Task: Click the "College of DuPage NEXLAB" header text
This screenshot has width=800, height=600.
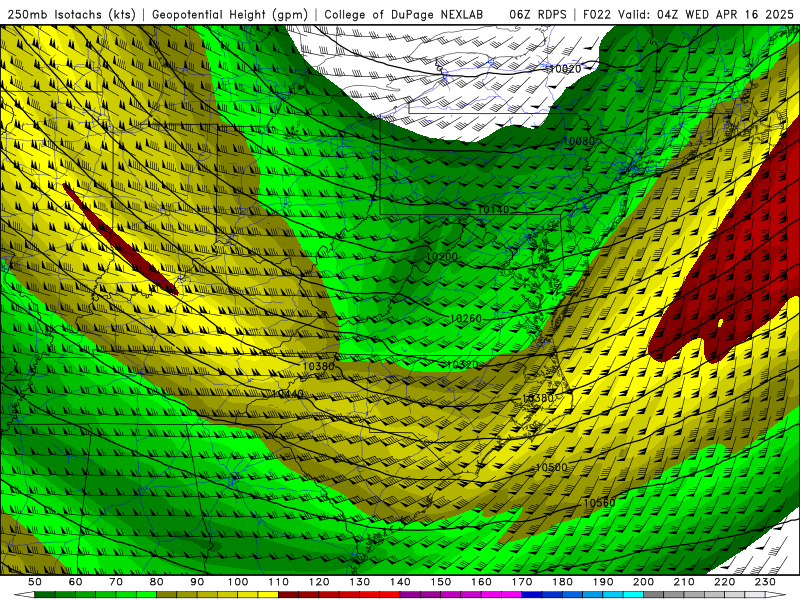Action: (x=404, y=15)
